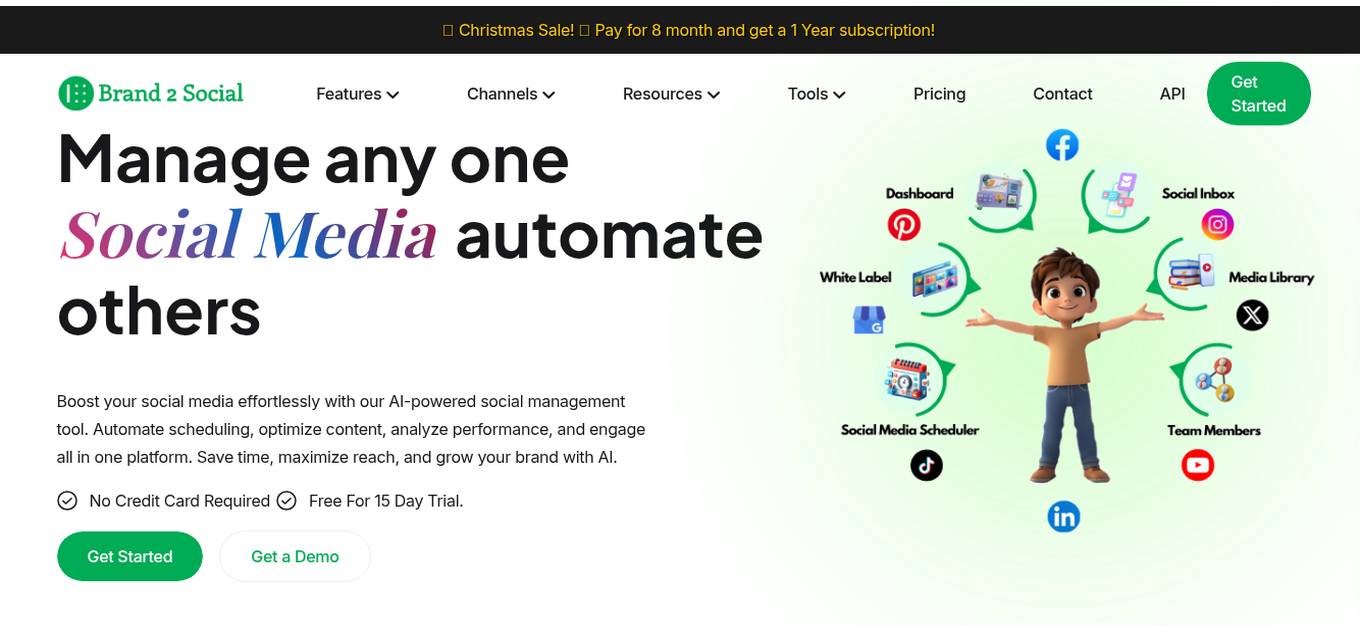Click the TikTok icon

[x=927, y=464]
